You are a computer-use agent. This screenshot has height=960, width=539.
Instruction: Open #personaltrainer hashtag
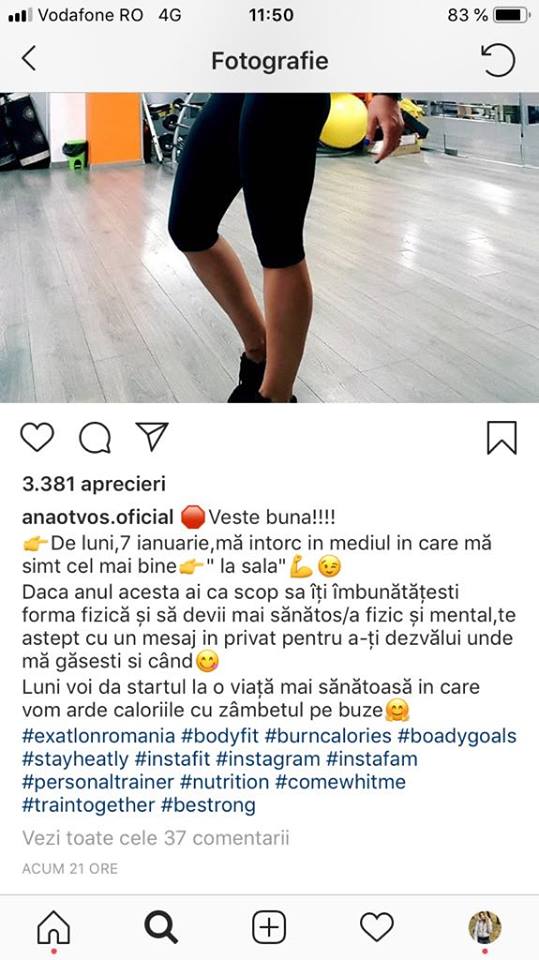[x=98, y=782]
